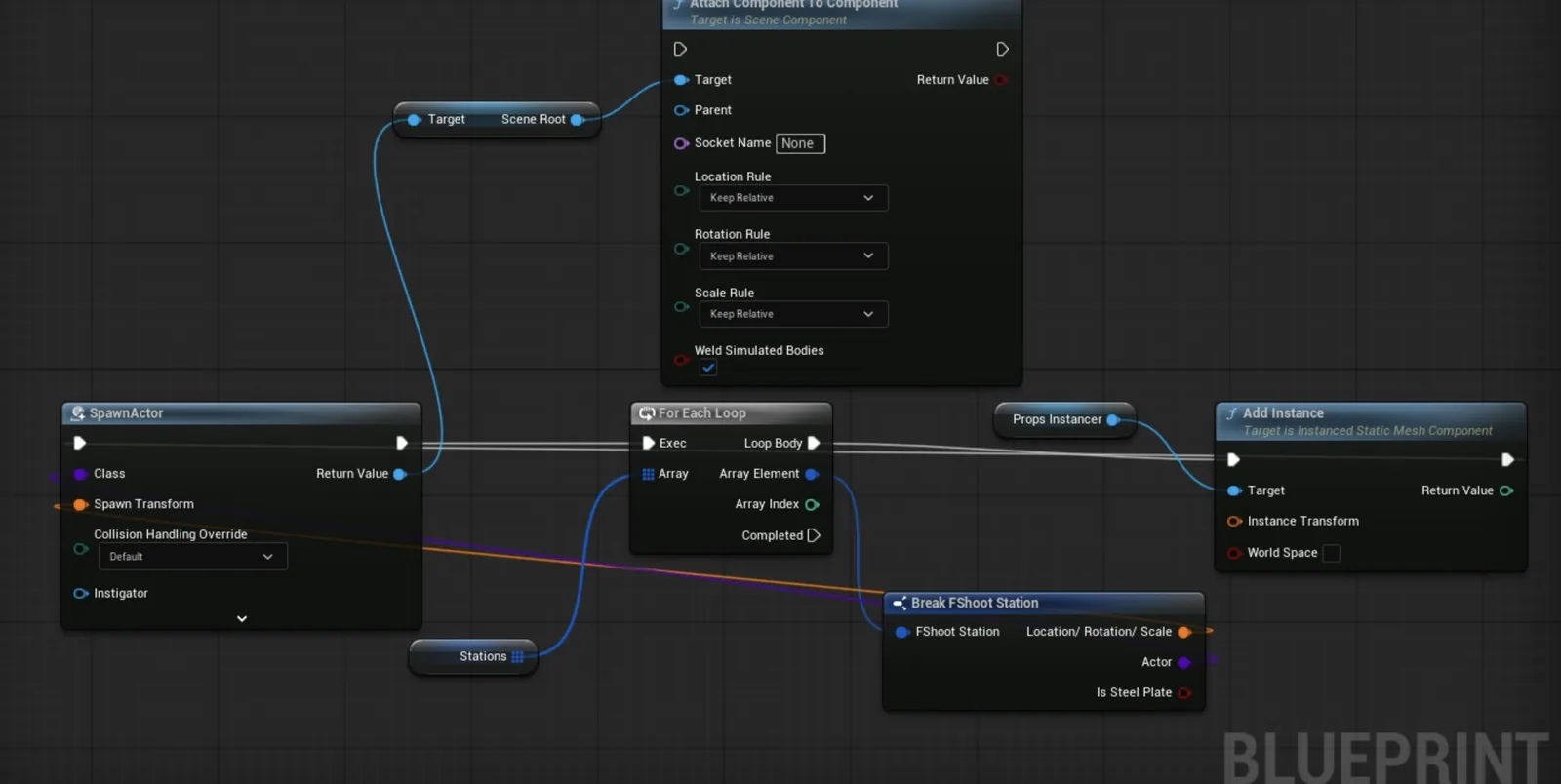
Task: Click the Is Steel Plate output pin
Action: click(x=1184, y=692)
